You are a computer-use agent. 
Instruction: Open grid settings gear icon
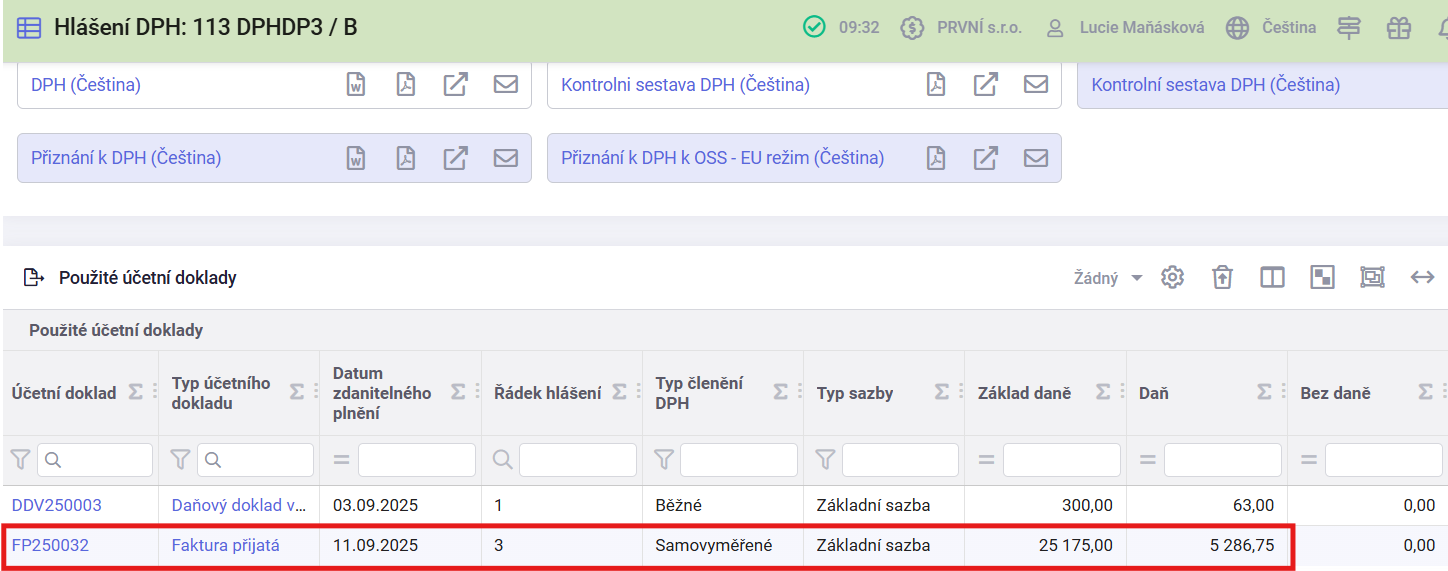1172,278
